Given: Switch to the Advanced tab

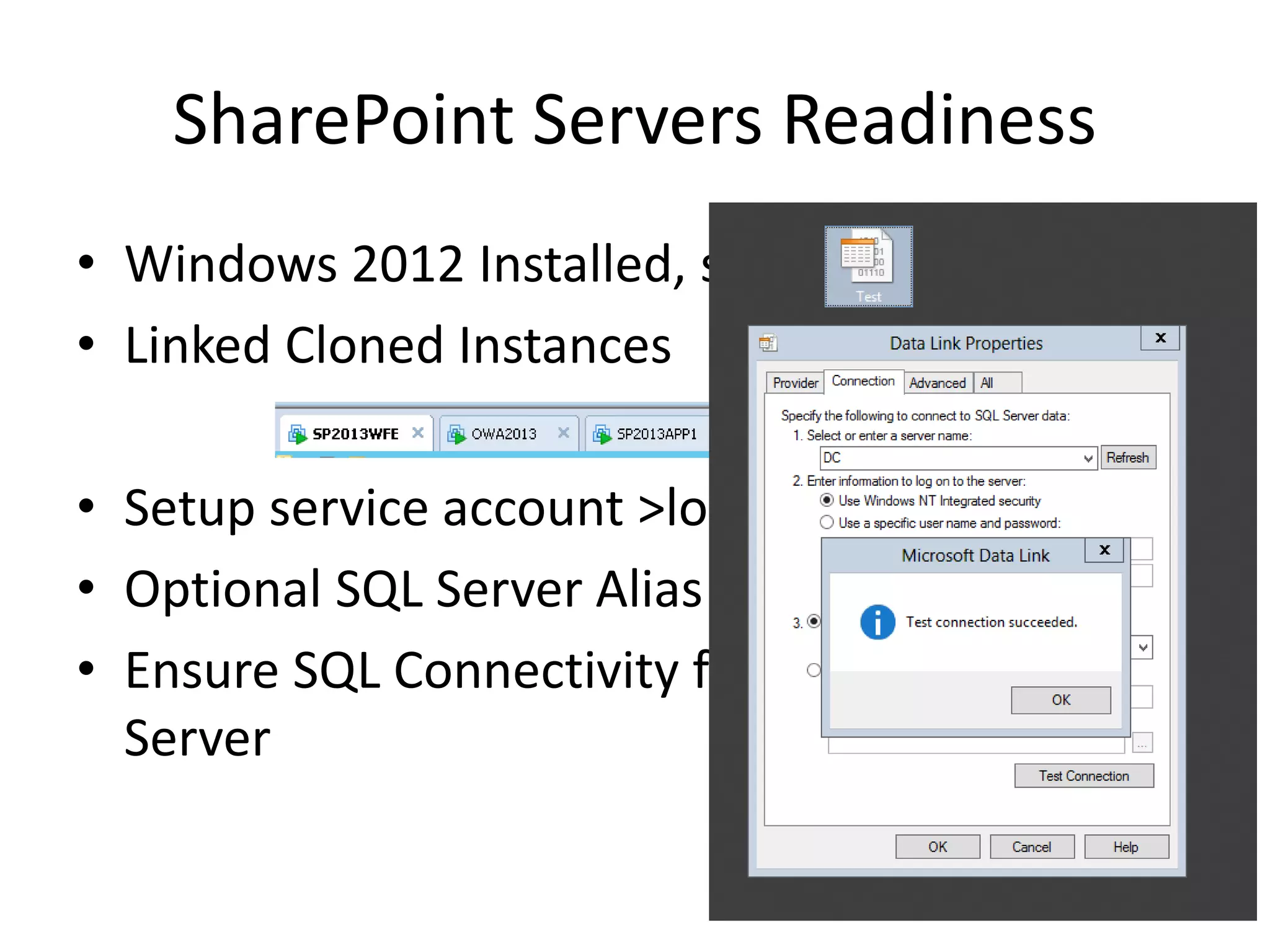Looking at the screenshot, I should tap(937, 383).
